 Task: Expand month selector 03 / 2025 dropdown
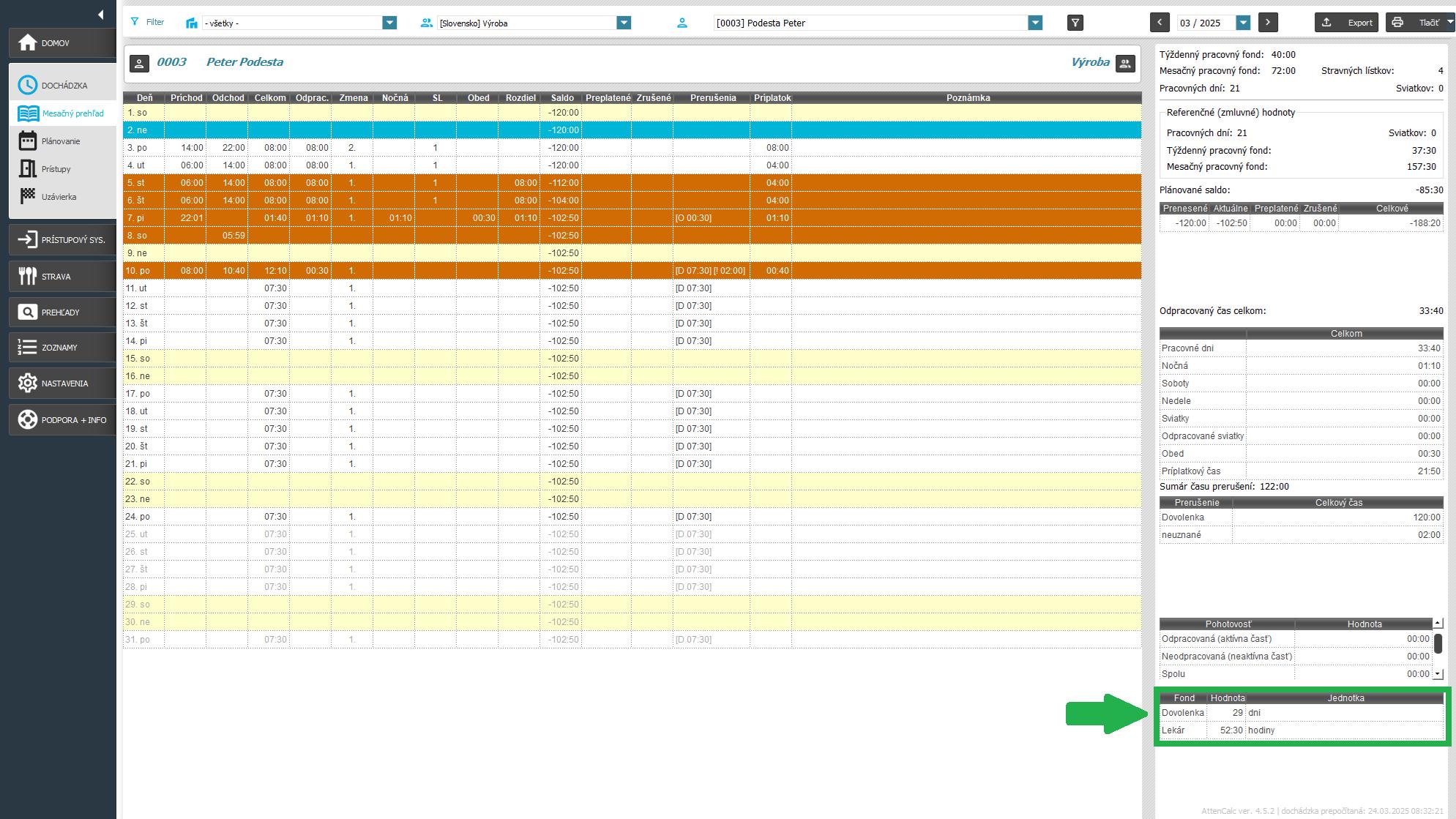[1243, 23]
